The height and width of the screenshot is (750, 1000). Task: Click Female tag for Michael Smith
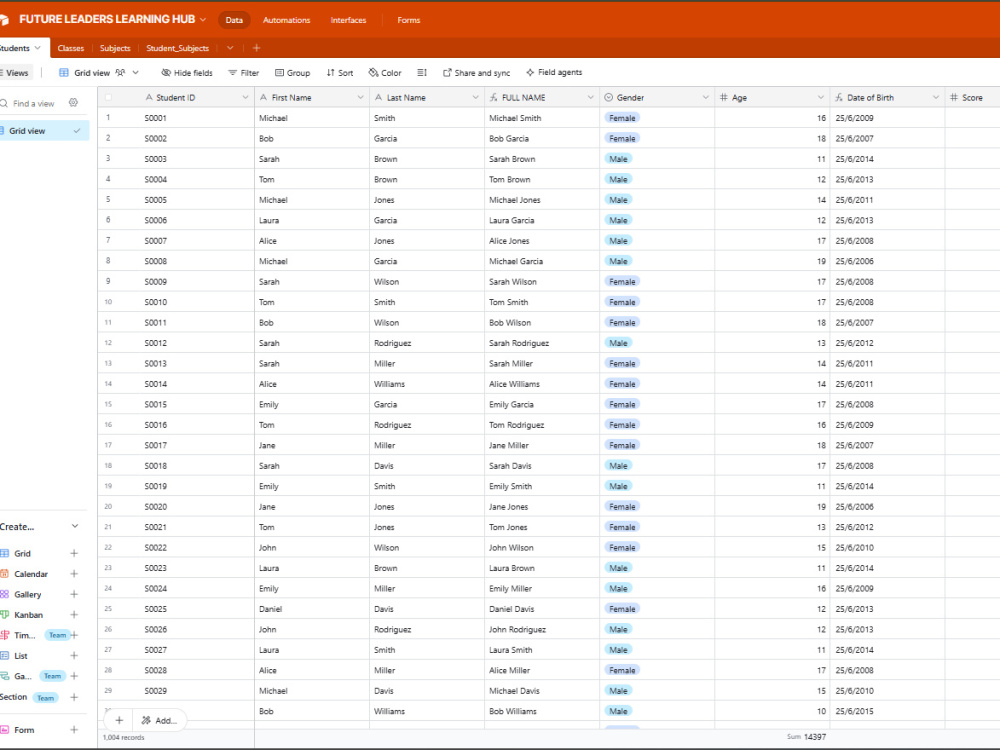(622, 118)
